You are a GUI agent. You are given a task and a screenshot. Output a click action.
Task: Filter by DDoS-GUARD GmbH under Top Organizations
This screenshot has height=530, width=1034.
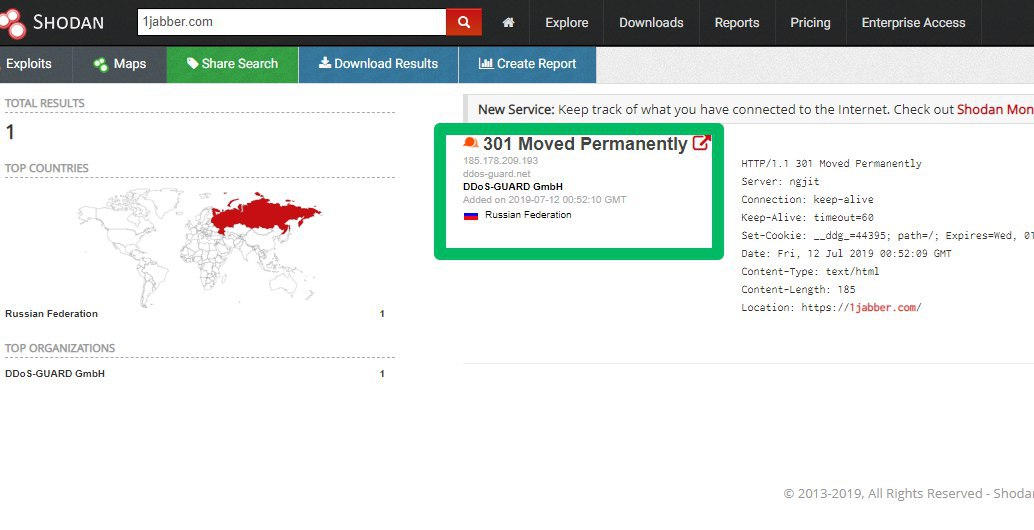pyautogui.click(x=55, y=374)
